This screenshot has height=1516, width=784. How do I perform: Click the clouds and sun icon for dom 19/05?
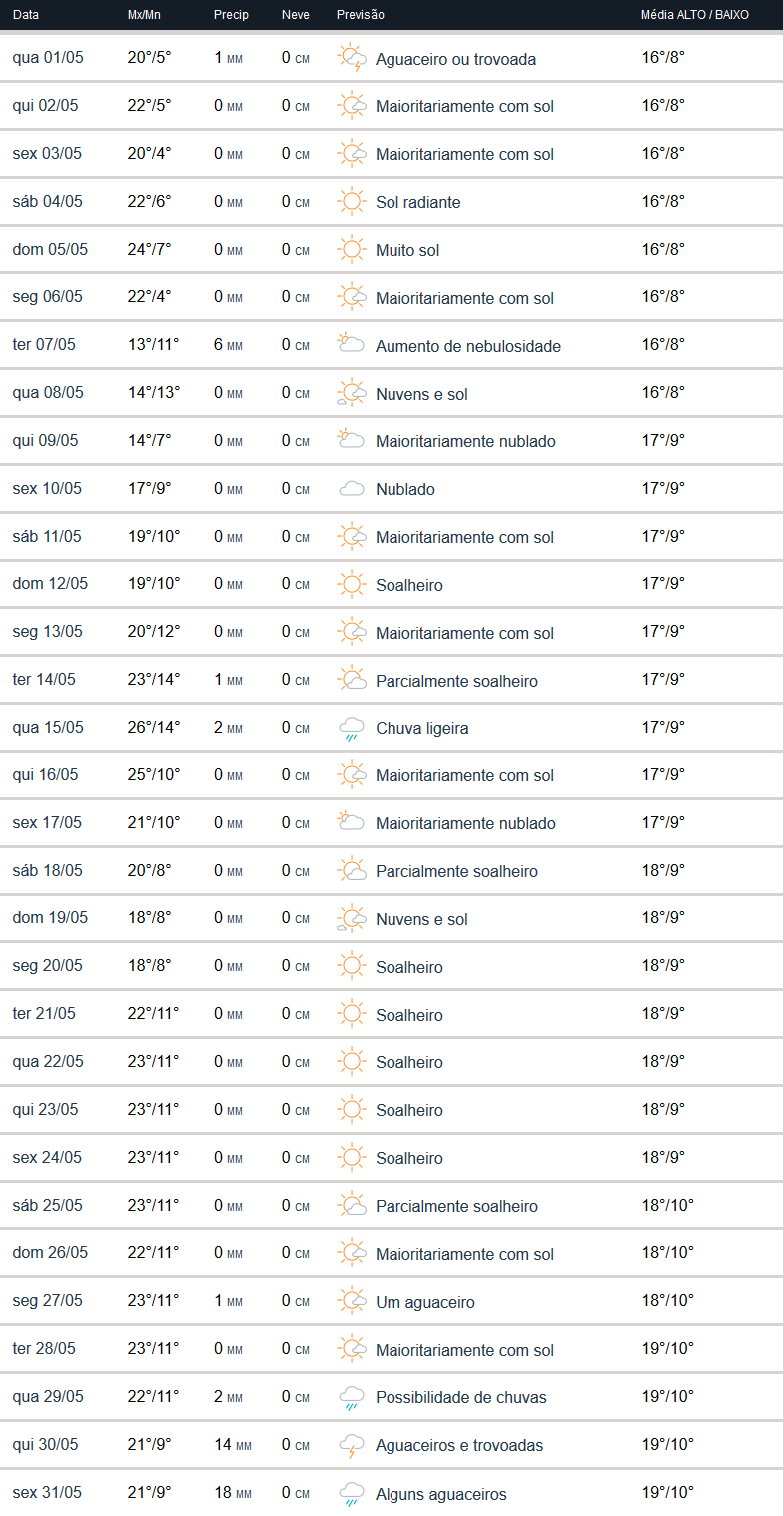coord(351,918)
